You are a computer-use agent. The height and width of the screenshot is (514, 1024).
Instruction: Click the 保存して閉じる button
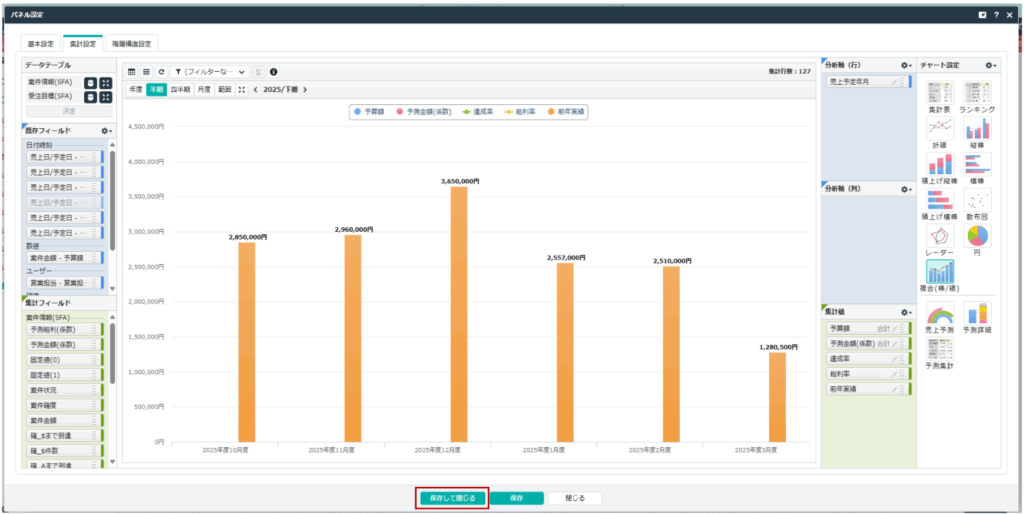[452, 497]
